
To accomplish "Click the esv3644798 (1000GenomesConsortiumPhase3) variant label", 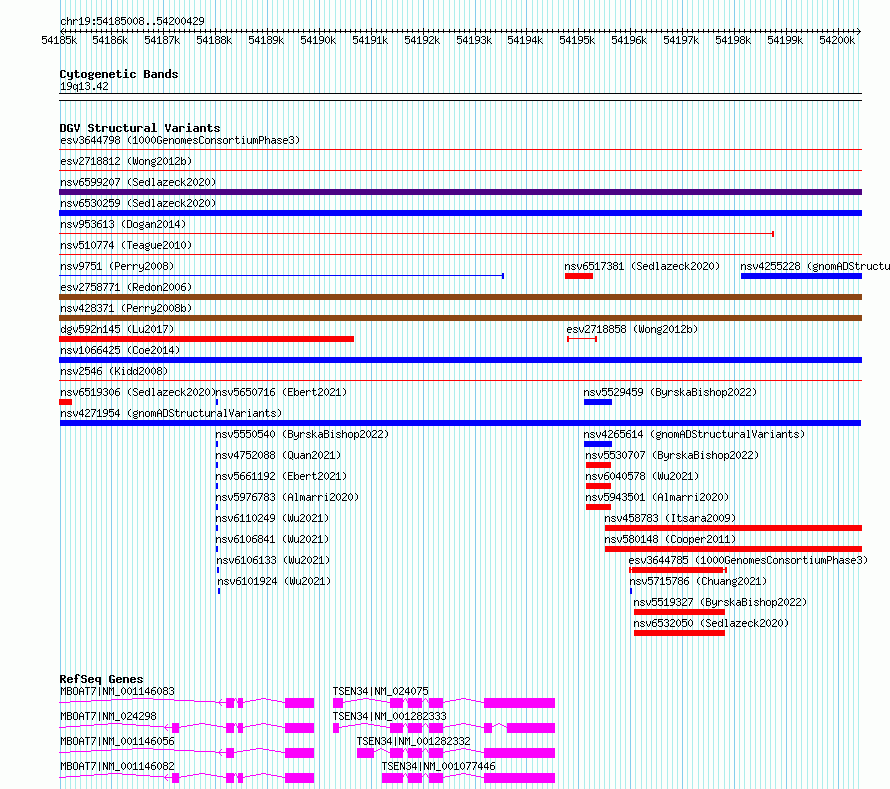I will click(180, 140).
